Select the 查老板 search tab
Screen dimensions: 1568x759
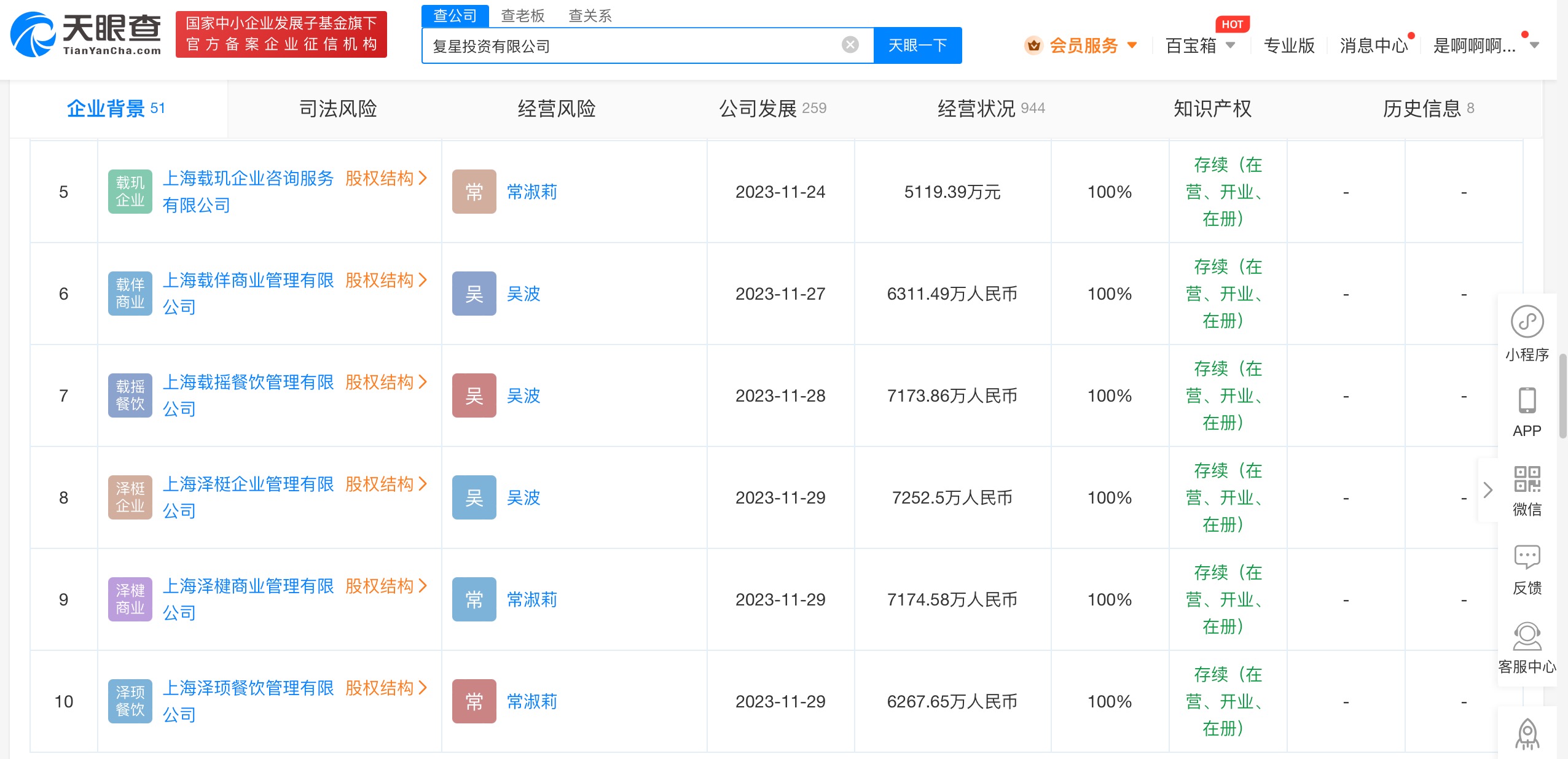tap(522, 15)
